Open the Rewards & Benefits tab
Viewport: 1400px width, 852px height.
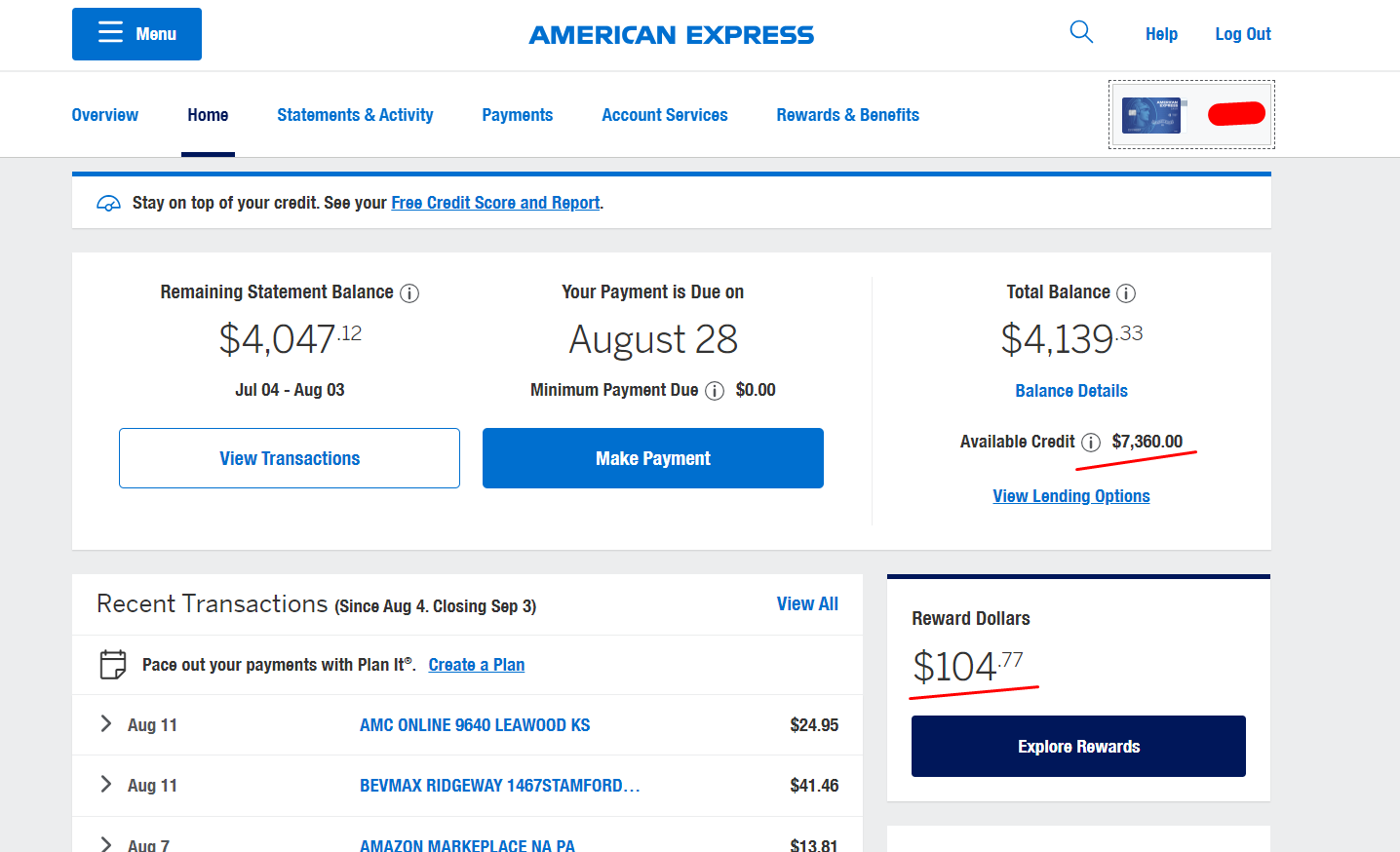coord(847,115)
